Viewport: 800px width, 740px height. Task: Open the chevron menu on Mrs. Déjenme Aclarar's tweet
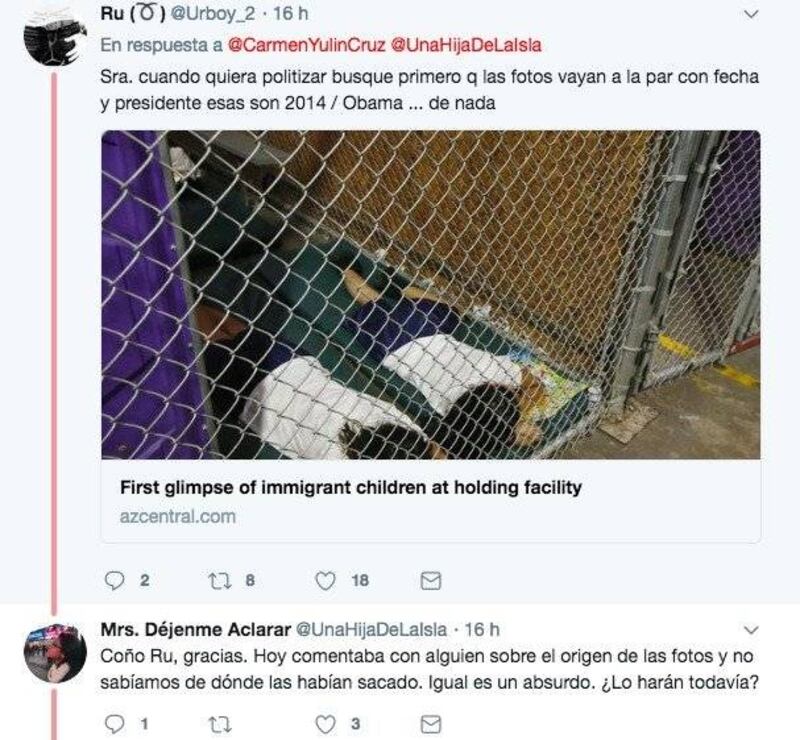click(751, 630)
